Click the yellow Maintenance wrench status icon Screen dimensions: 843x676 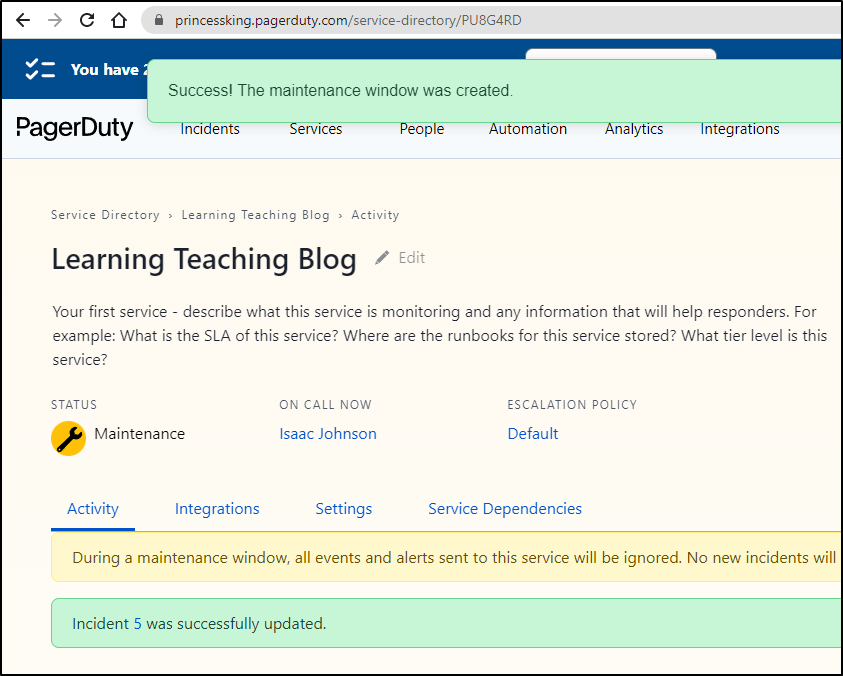pos(68,438)
